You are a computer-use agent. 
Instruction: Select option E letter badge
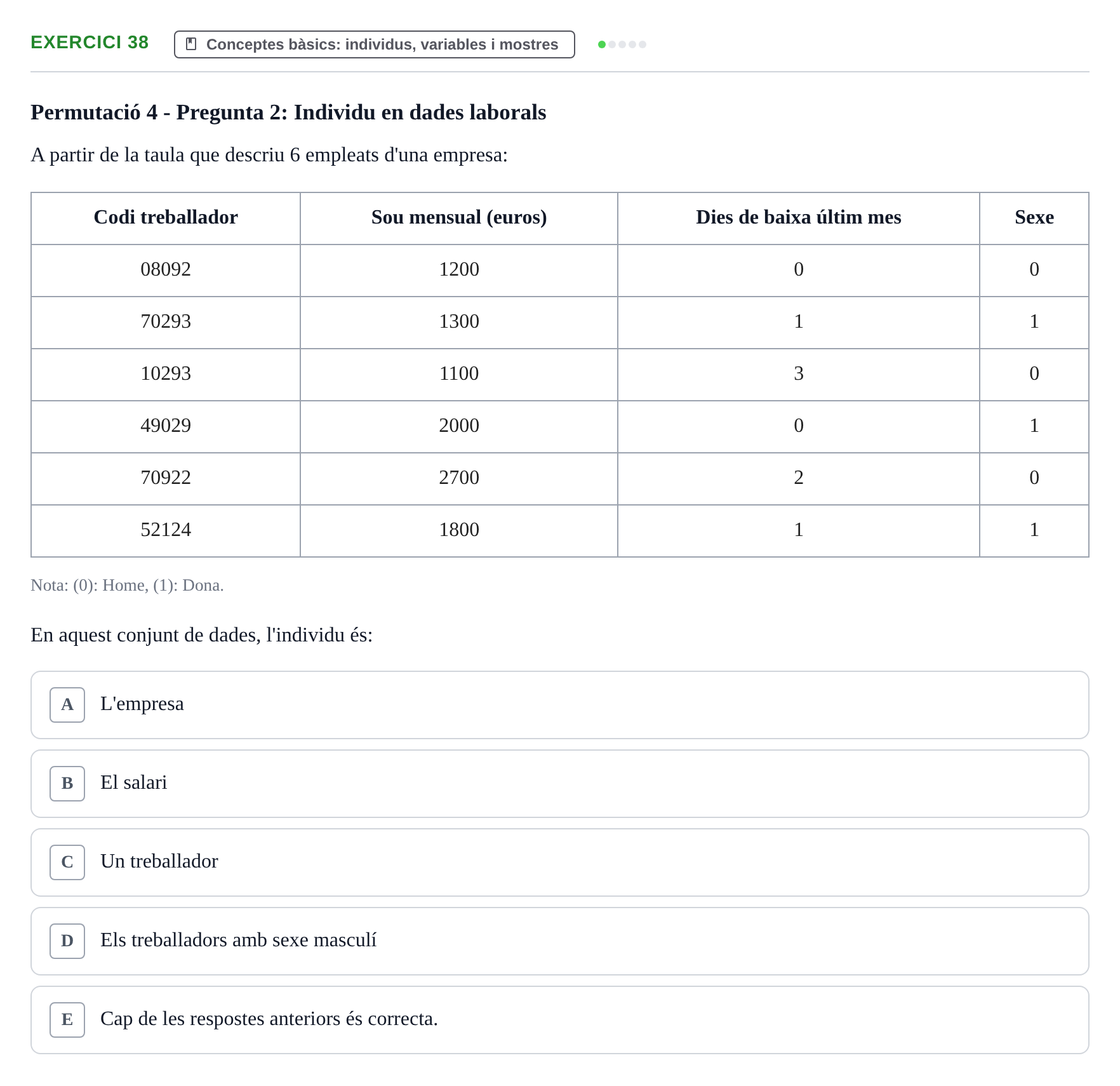click(x=67, y=1020)
